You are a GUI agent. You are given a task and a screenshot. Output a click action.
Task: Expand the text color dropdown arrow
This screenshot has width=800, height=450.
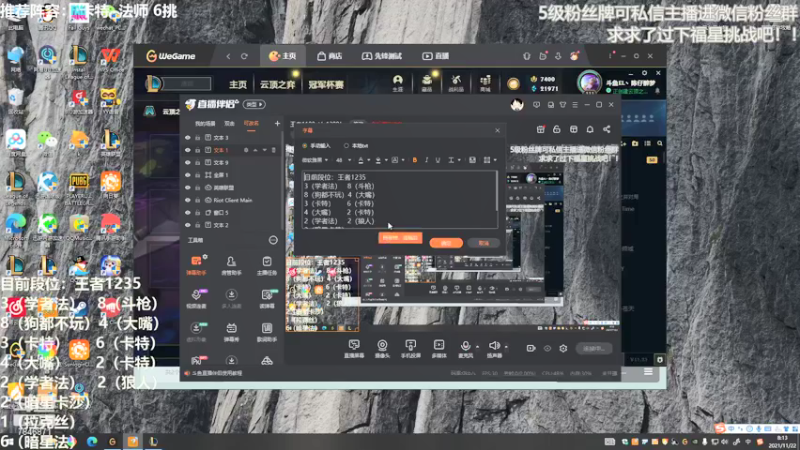tap(368, 160)
